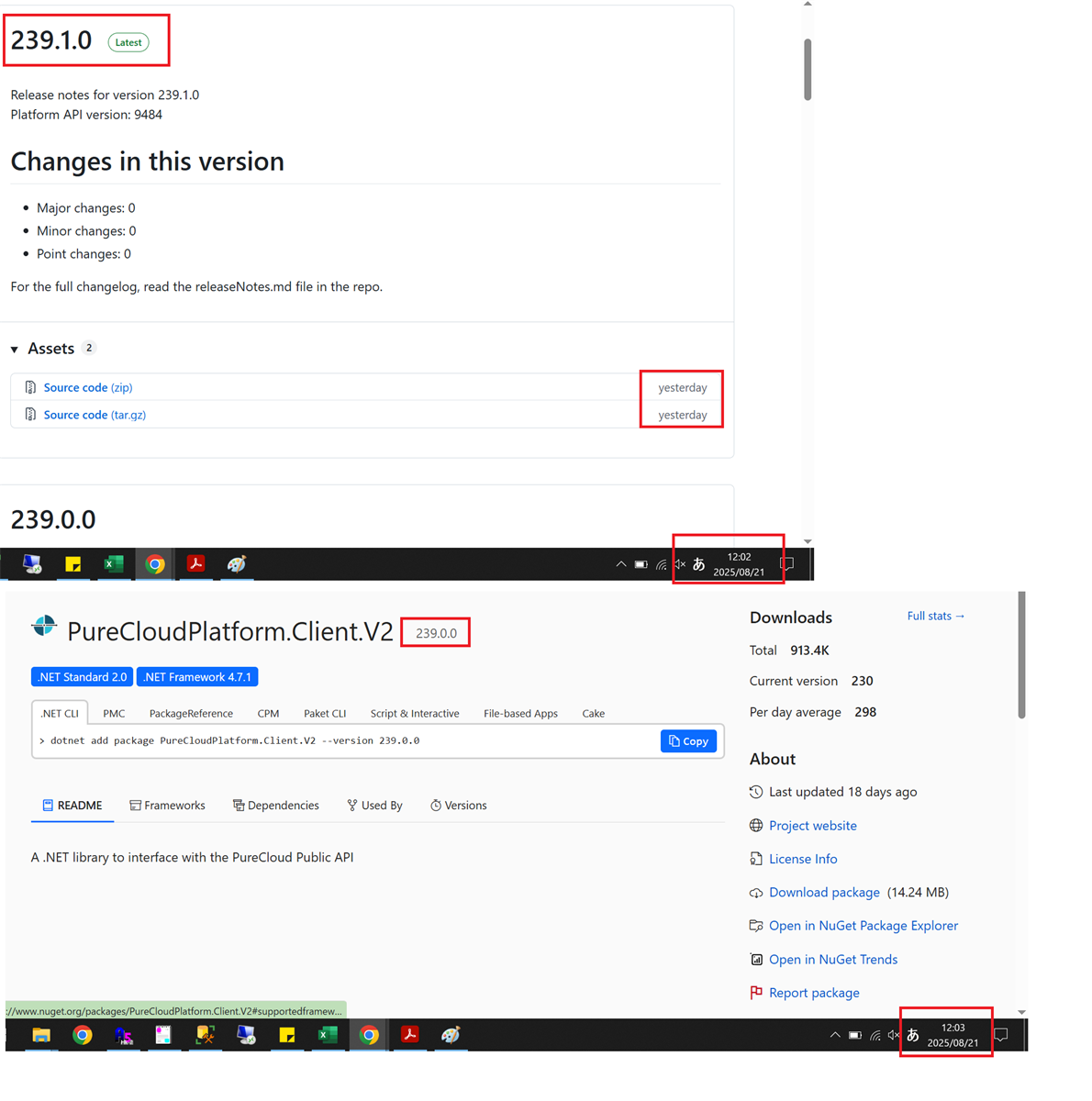Open the 239.1.0 release heading

(51, 40)
